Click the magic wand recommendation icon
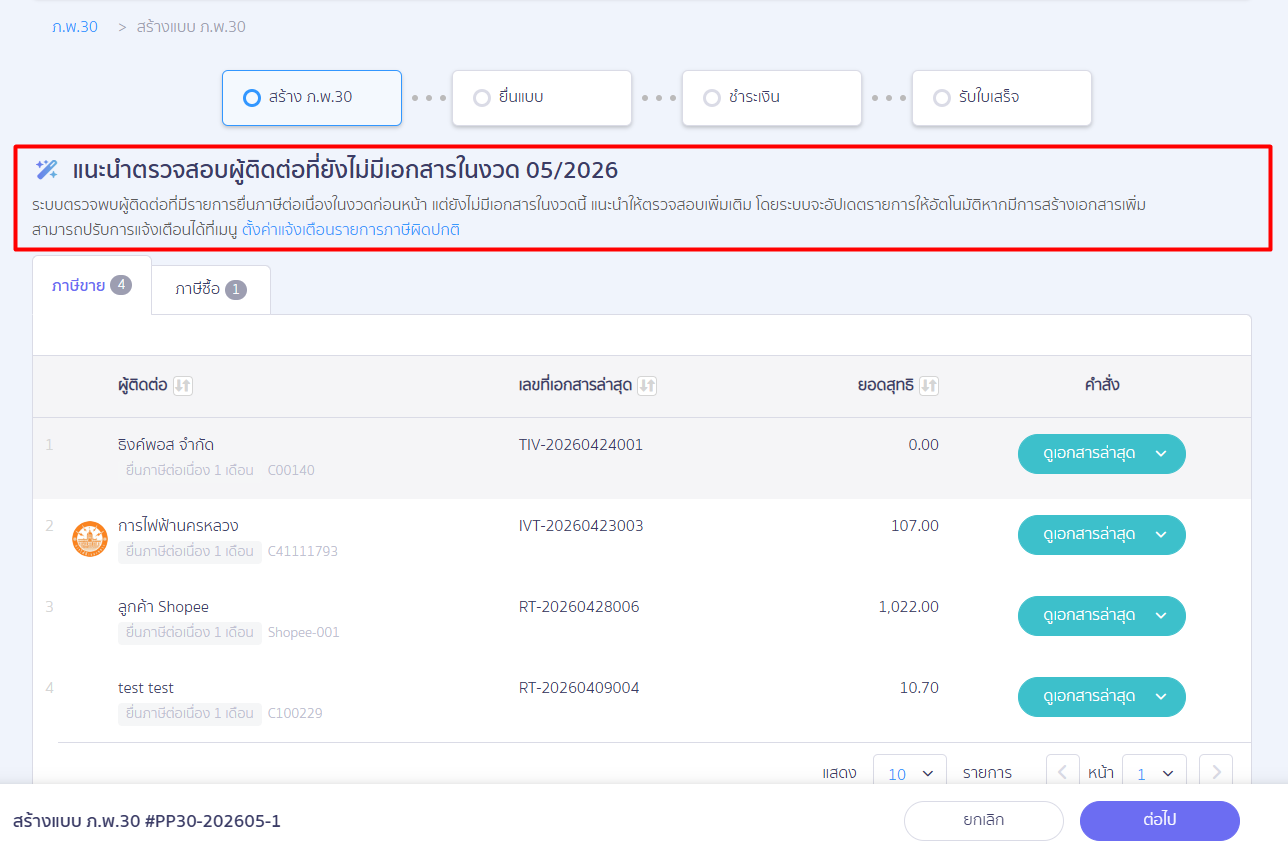The image size is (1288, 857). 47,169
